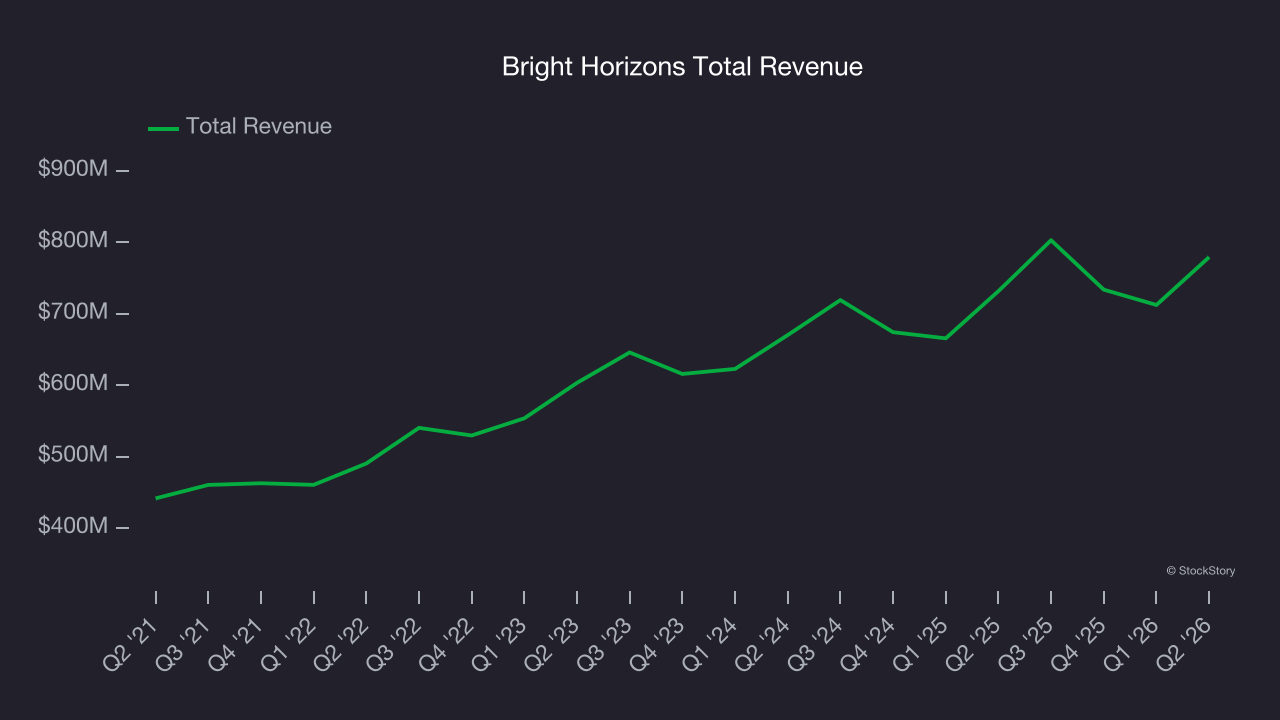The height and width of the screenshot is (720, 1280).
Task: Click the Q4 '21 x-axis label
Action: [x=237, y=643]
